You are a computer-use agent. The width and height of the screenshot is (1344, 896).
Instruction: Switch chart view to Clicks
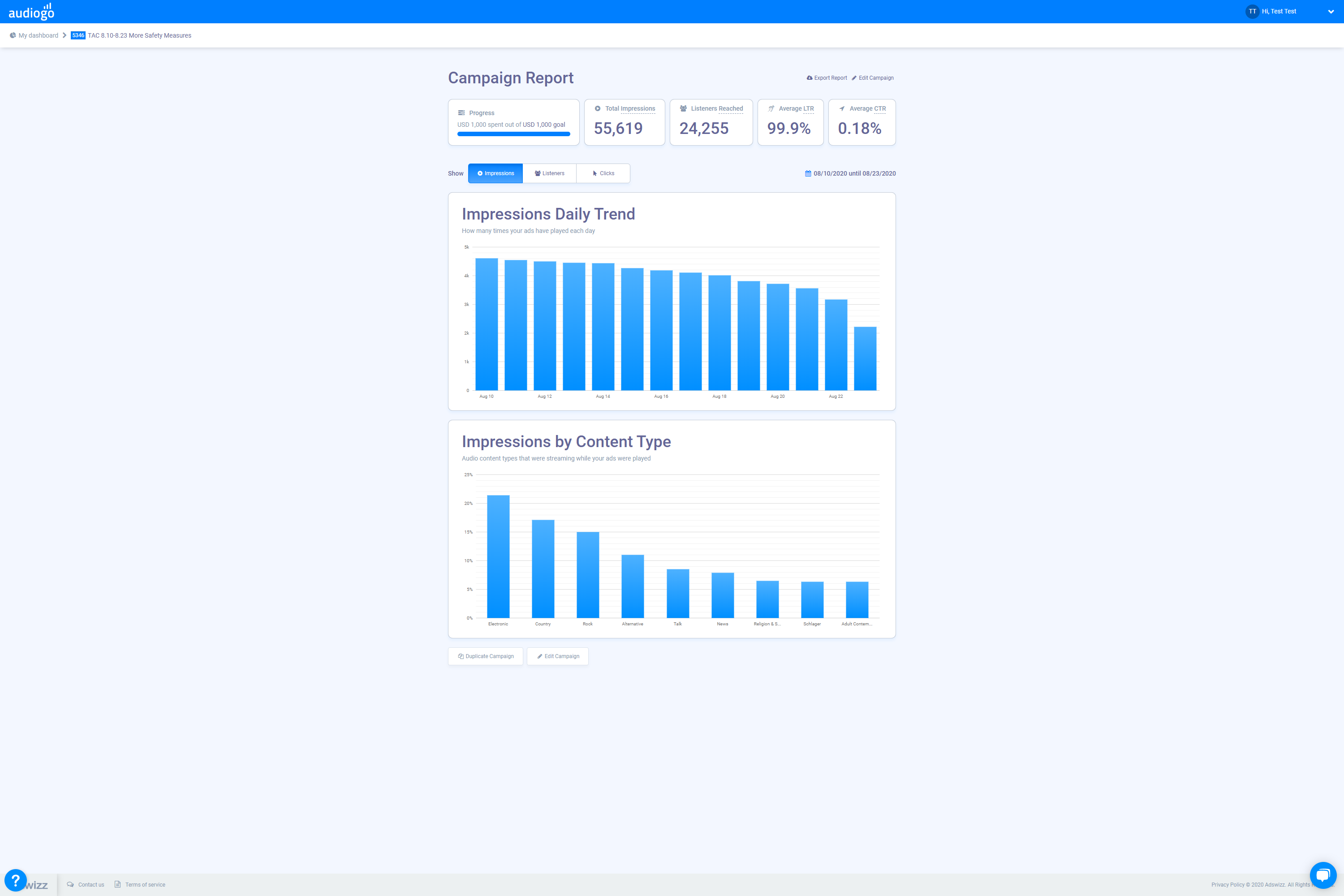pyautogui.click(x=603, y=174)
